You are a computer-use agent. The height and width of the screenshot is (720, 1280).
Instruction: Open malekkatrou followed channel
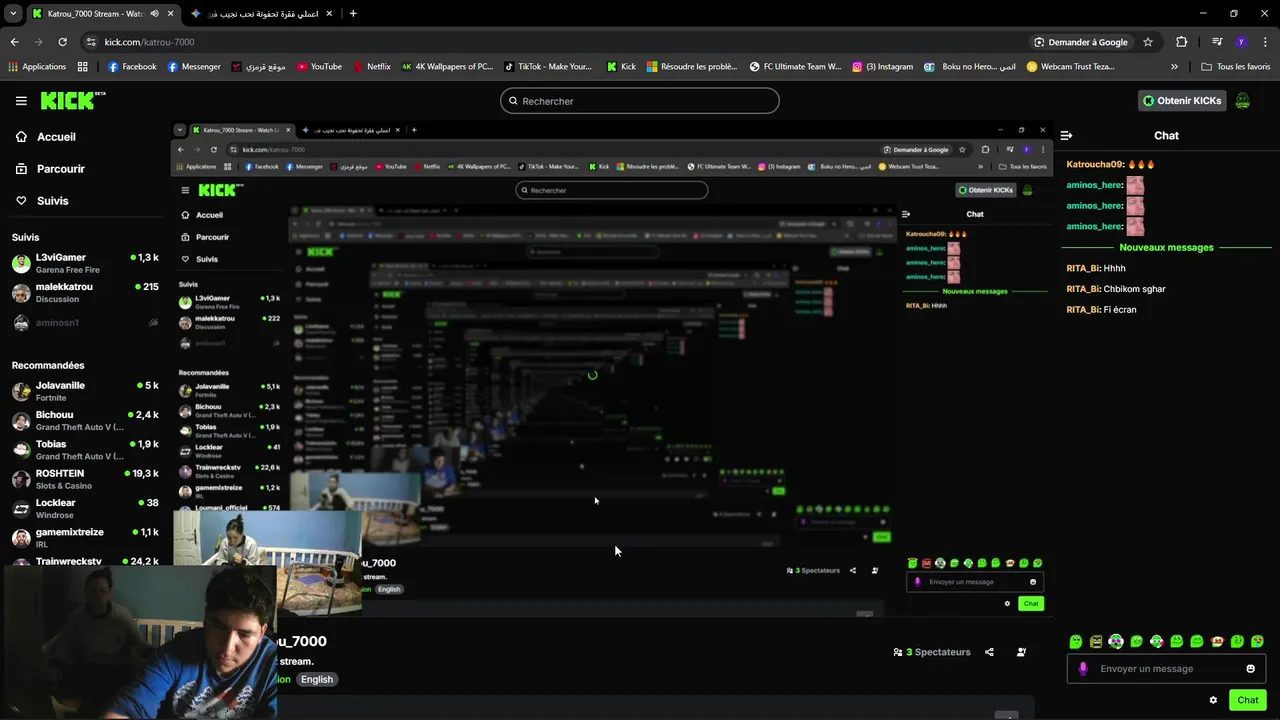point(85,293)
